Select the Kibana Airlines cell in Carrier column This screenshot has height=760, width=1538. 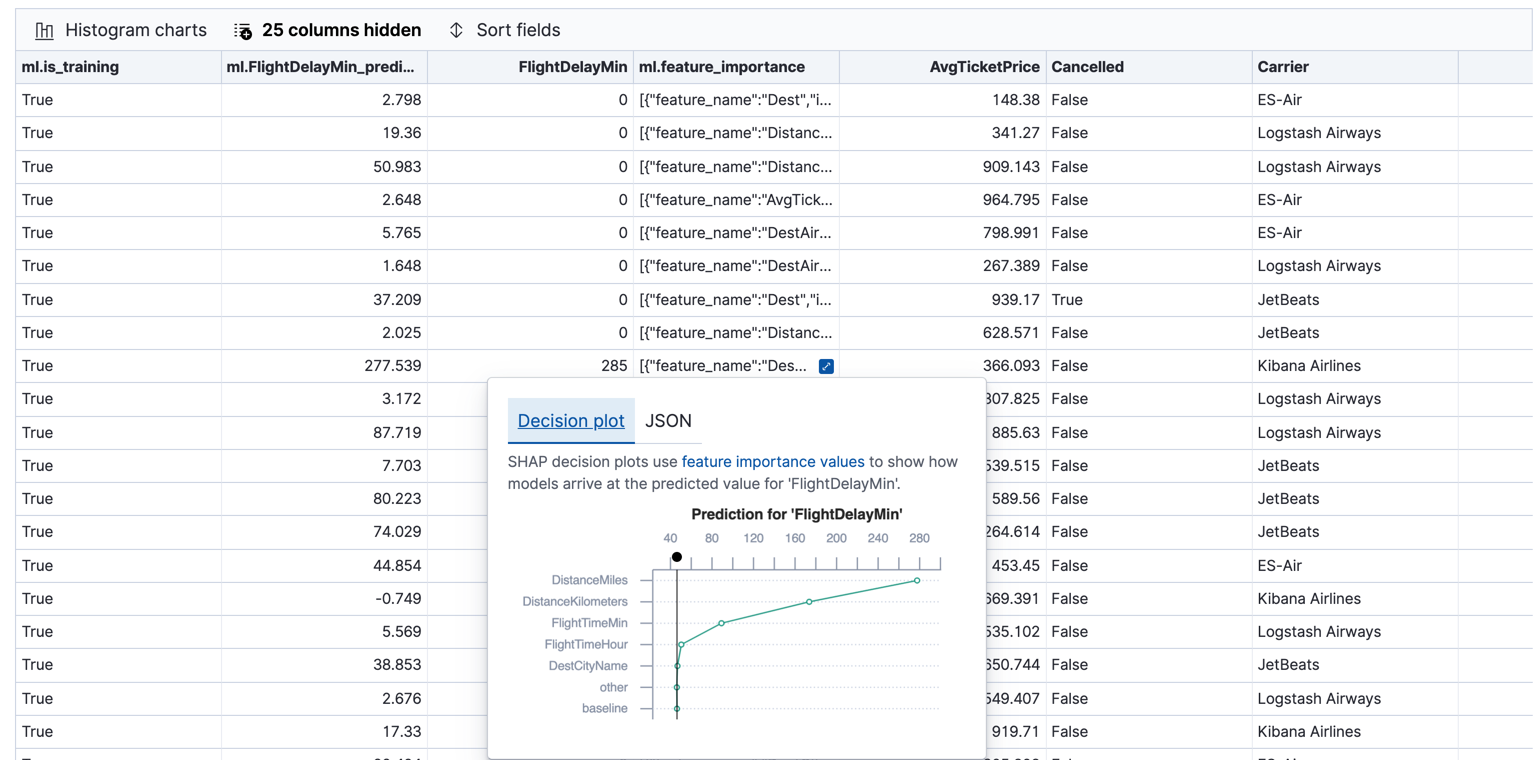1311,365
